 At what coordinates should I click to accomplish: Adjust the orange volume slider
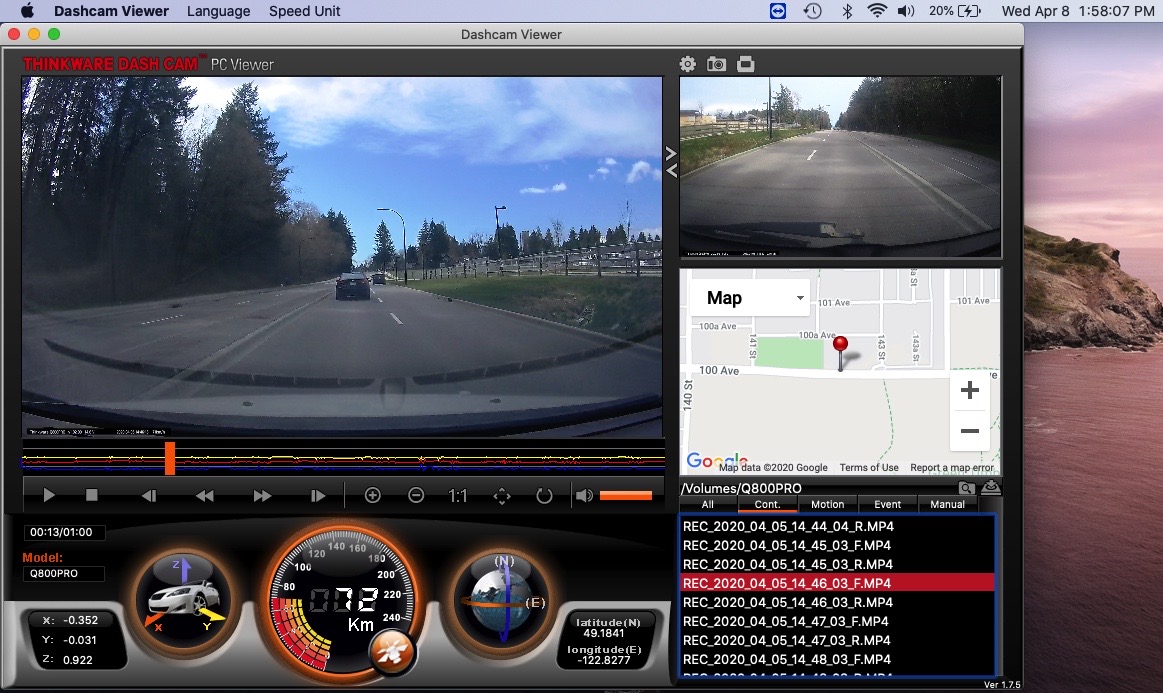pos(626,495)
